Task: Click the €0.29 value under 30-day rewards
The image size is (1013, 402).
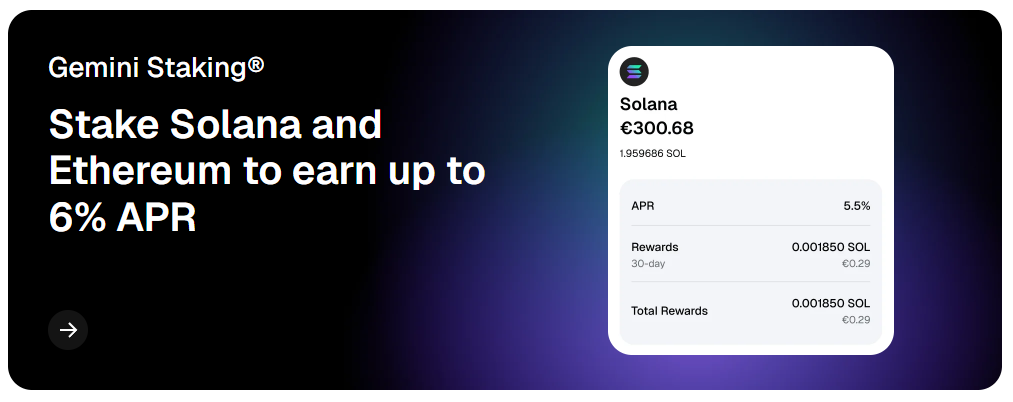Action: click(x=855, y=264)
